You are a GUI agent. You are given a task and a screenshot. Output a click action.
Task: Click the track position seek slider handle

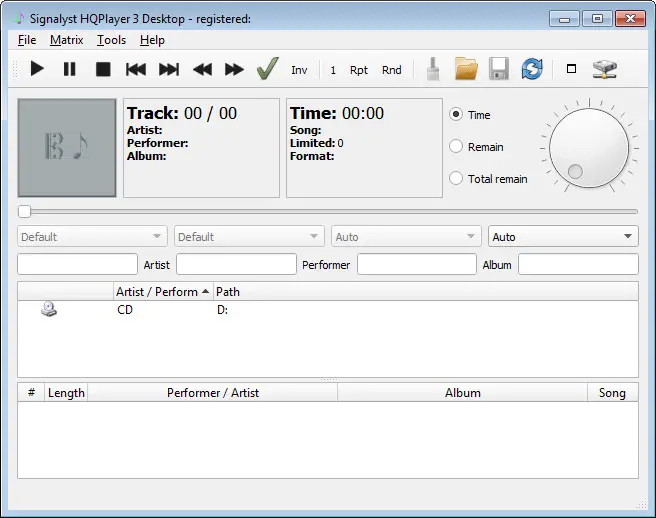24,212
